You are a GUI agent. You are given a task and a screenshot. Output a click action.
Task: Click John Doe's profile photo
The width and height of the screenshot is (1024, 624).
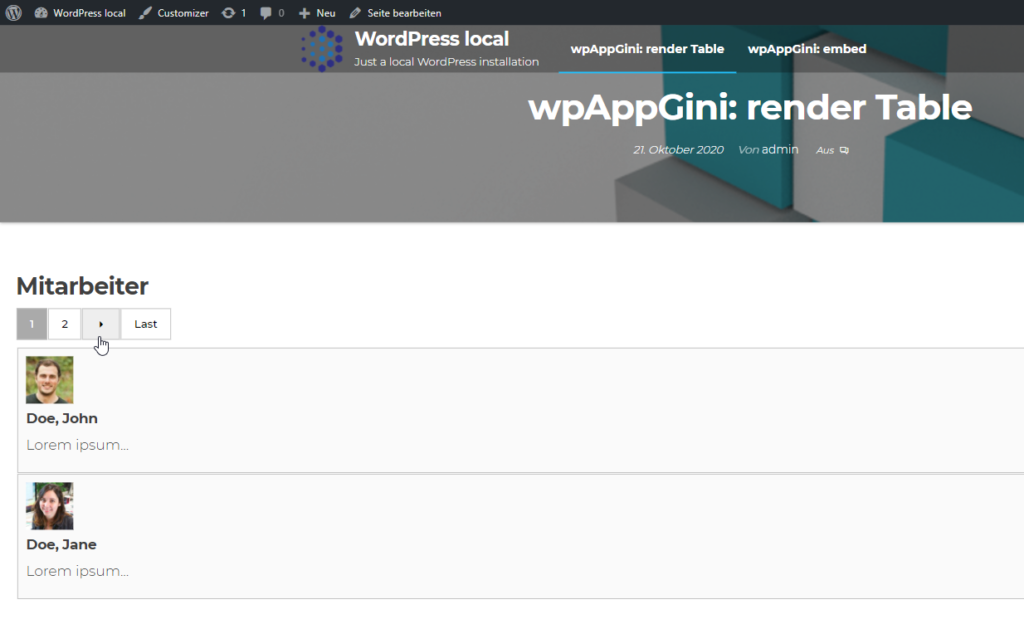coord(50,380)
